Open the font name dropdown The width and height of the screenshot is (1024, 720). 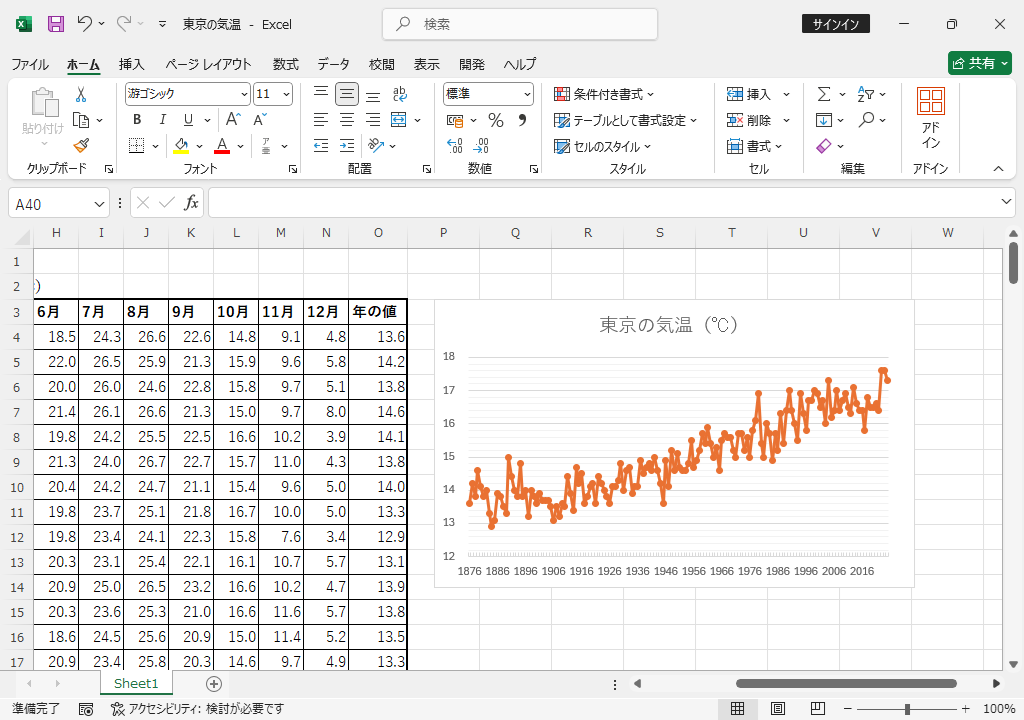click(x=244, y=94)
